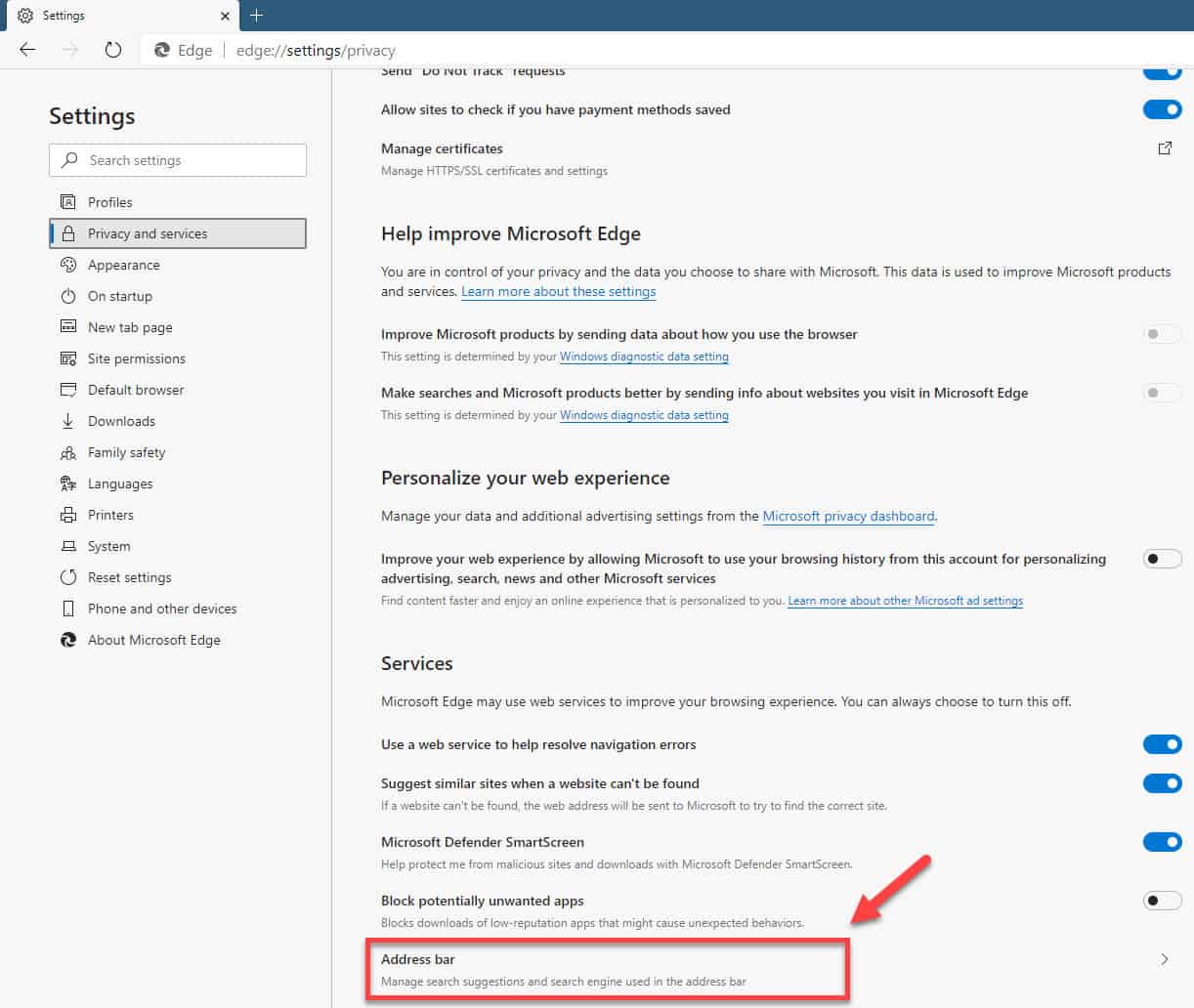This screenshot has width=1194, height=1008.
Task: Click the Reset settings icon
Action: 68,577
